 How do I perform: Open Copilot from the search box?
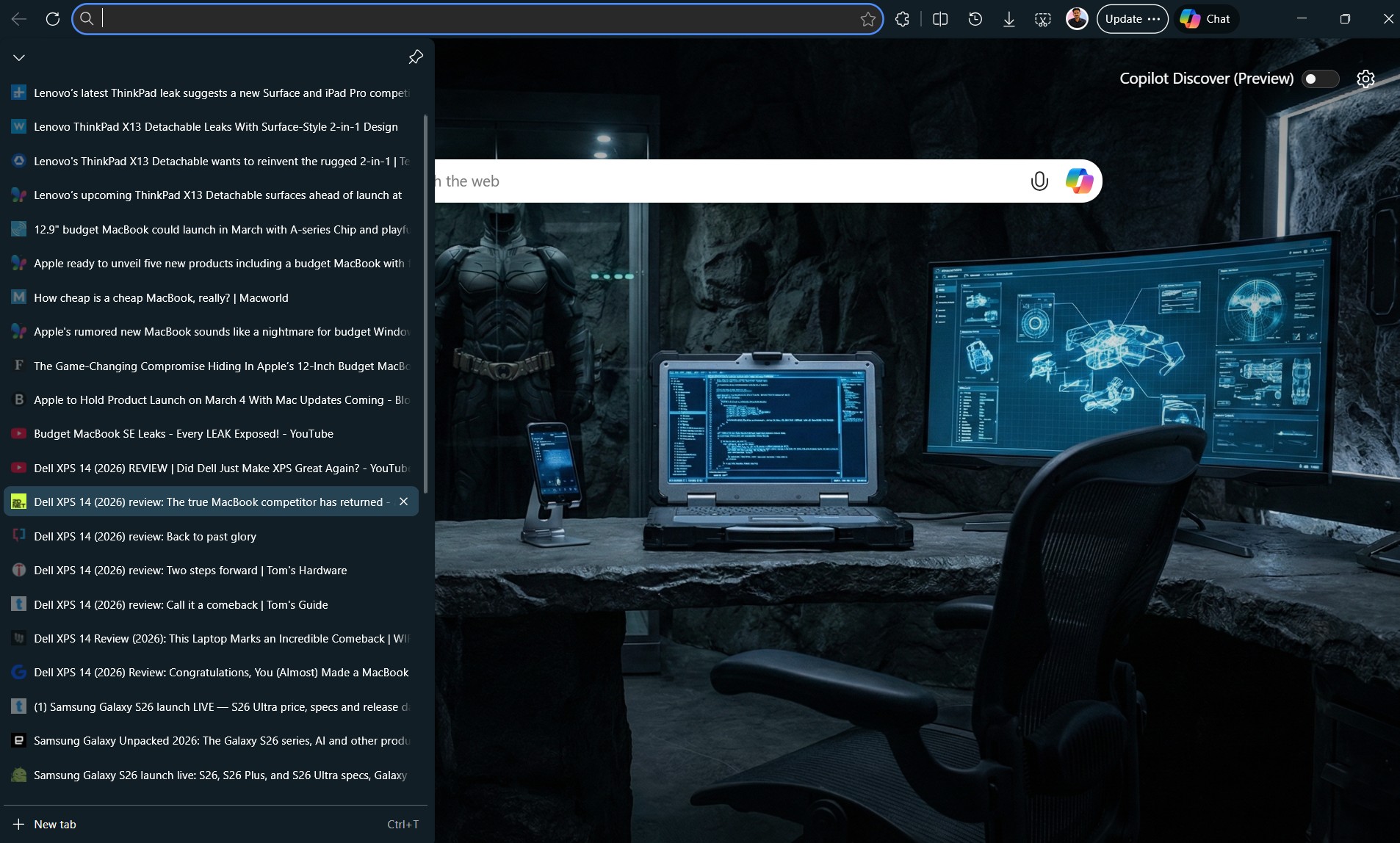(1079, 181)
